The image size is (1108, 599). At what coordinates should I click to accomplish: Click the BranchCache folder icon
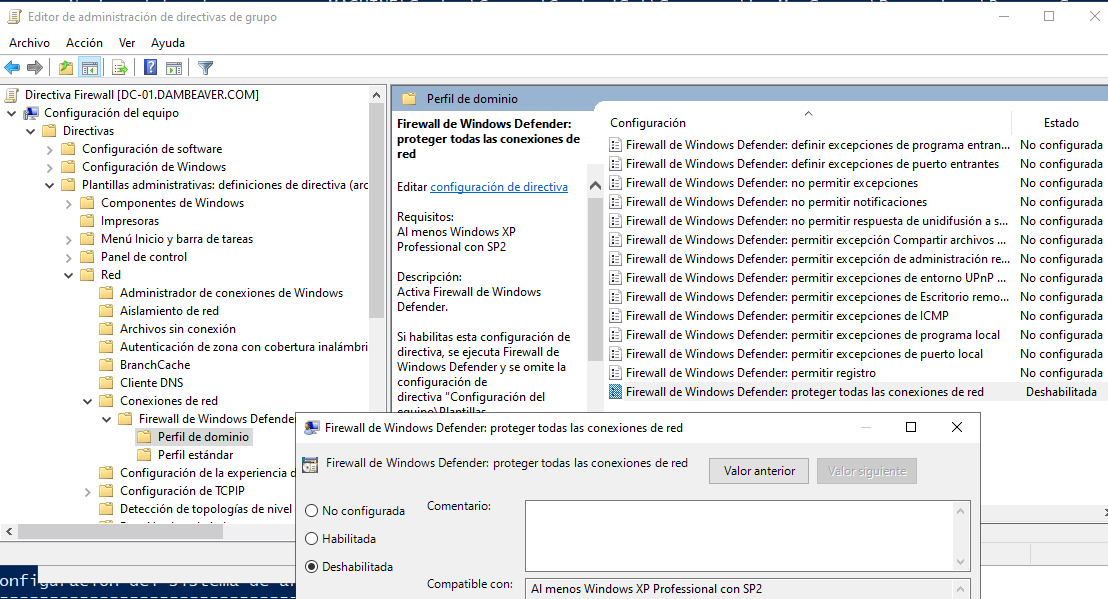(x=107, y=365)
